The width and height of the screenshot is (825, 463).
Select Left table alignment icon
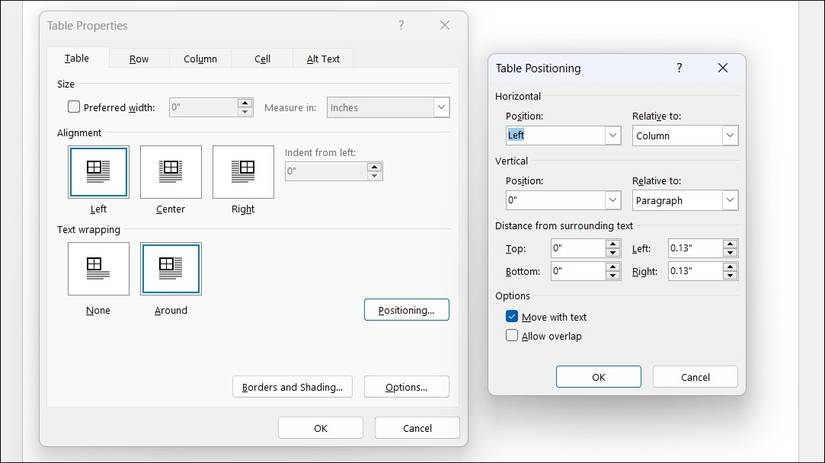click(98, 171)
